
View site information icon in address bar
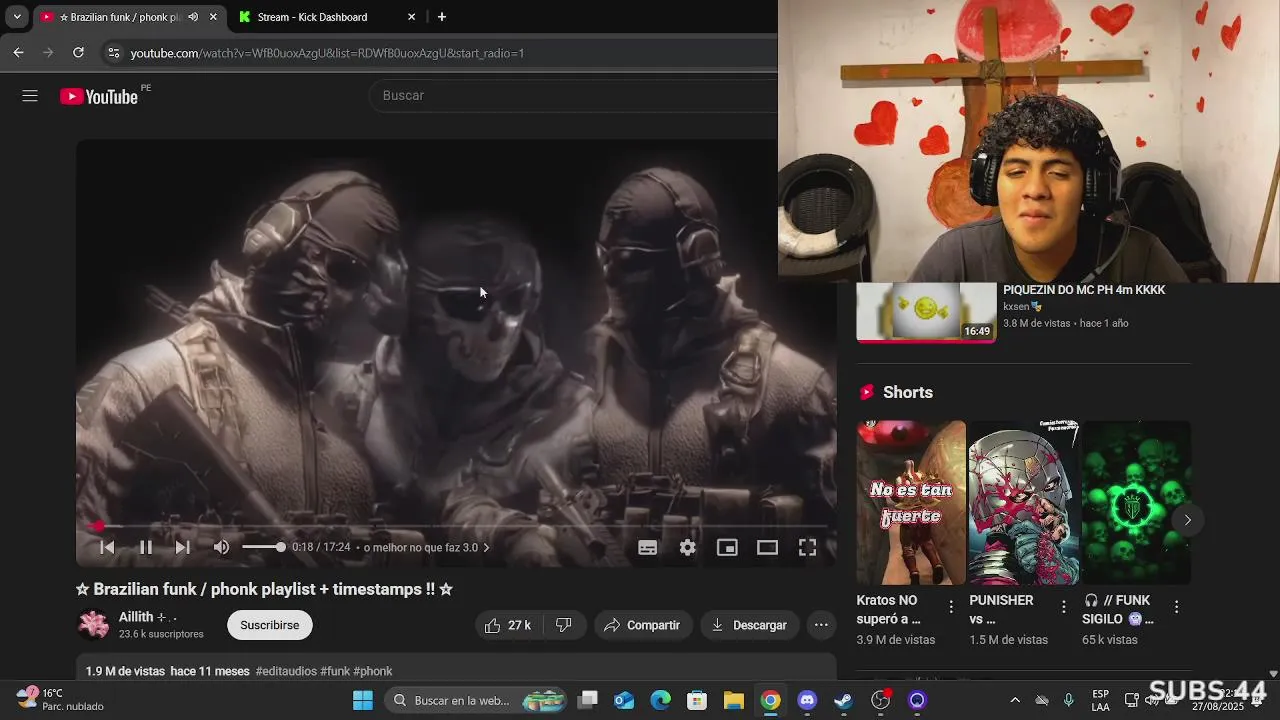click(x=113, y=53)
